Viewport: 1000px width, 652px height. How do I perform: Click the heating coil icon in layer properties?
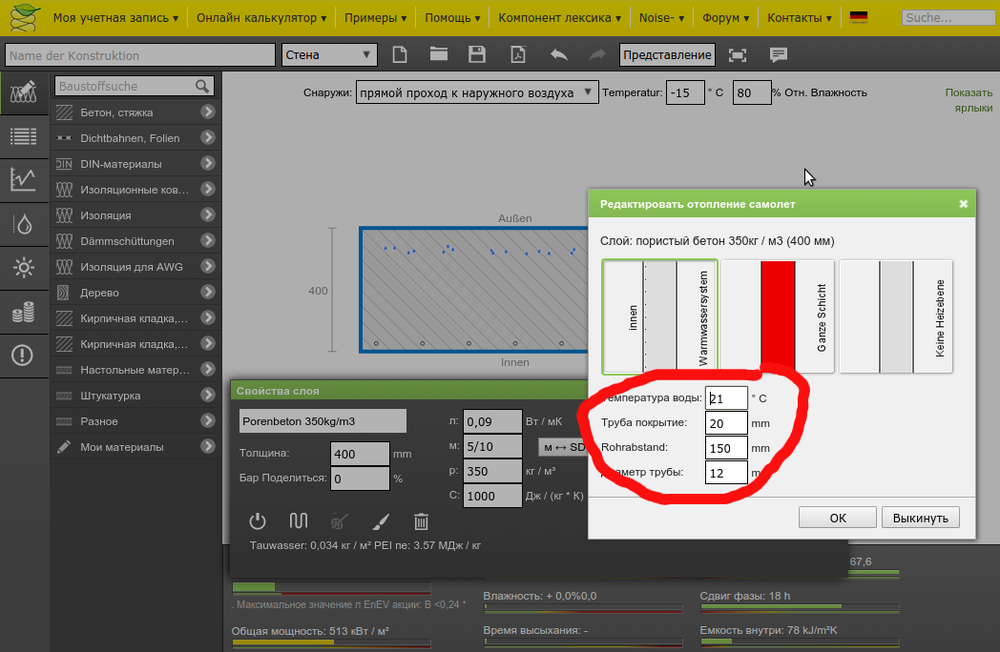(x=298, y=521)
